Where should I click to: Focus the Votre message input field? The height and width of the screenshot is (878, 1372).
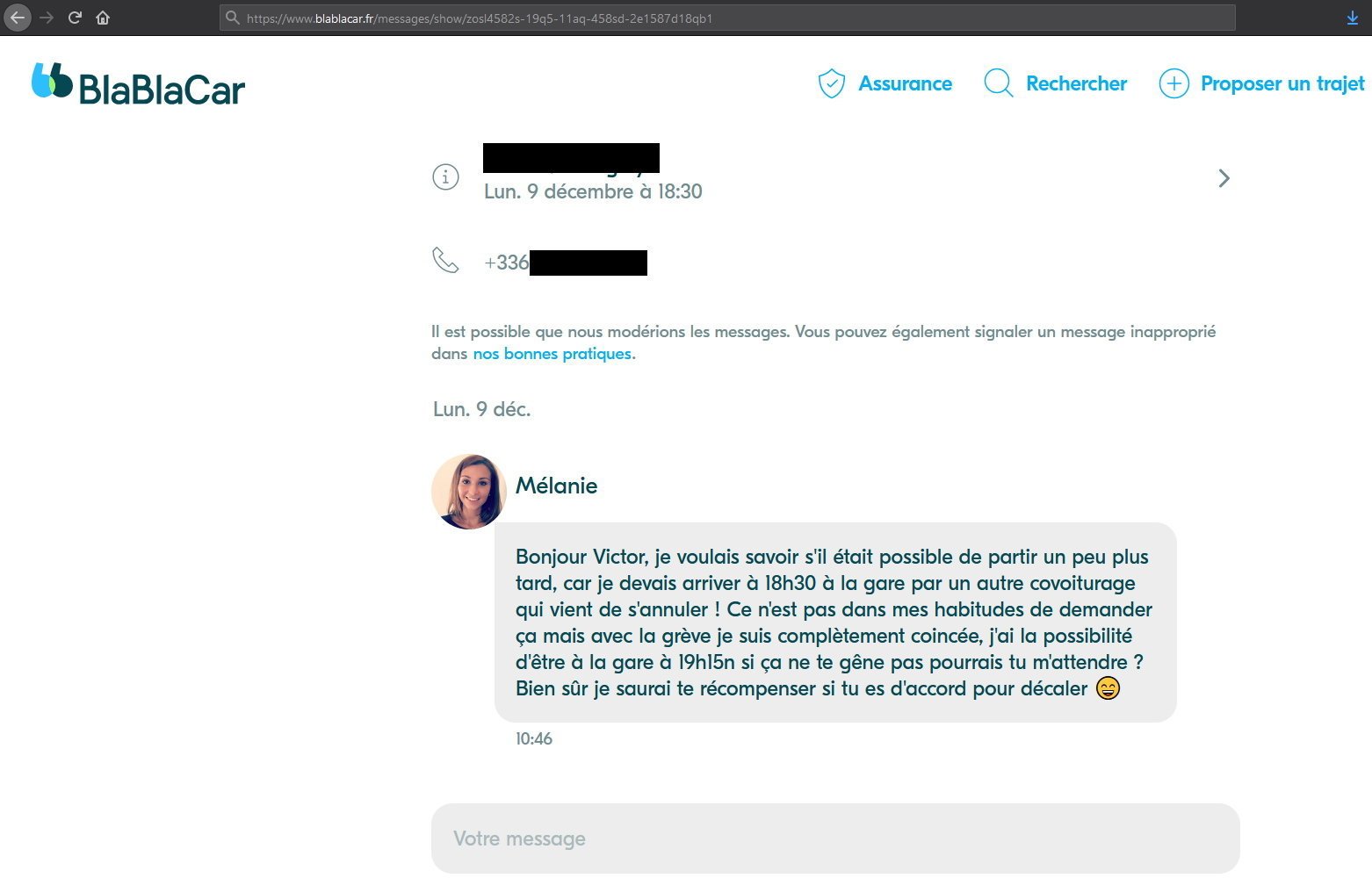[835, 838]
